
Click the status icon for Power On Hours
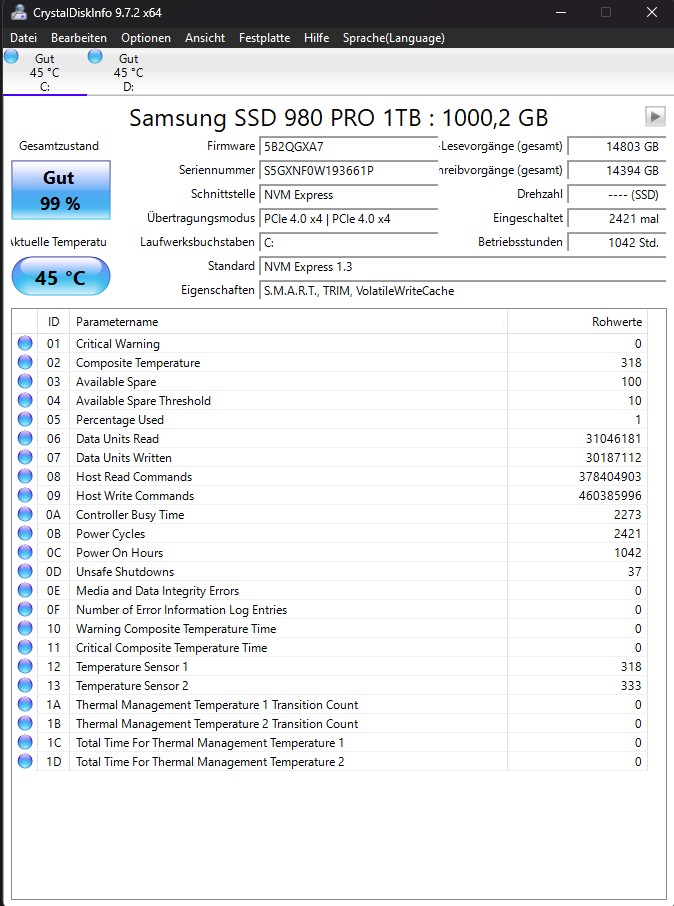click(25, 552)
